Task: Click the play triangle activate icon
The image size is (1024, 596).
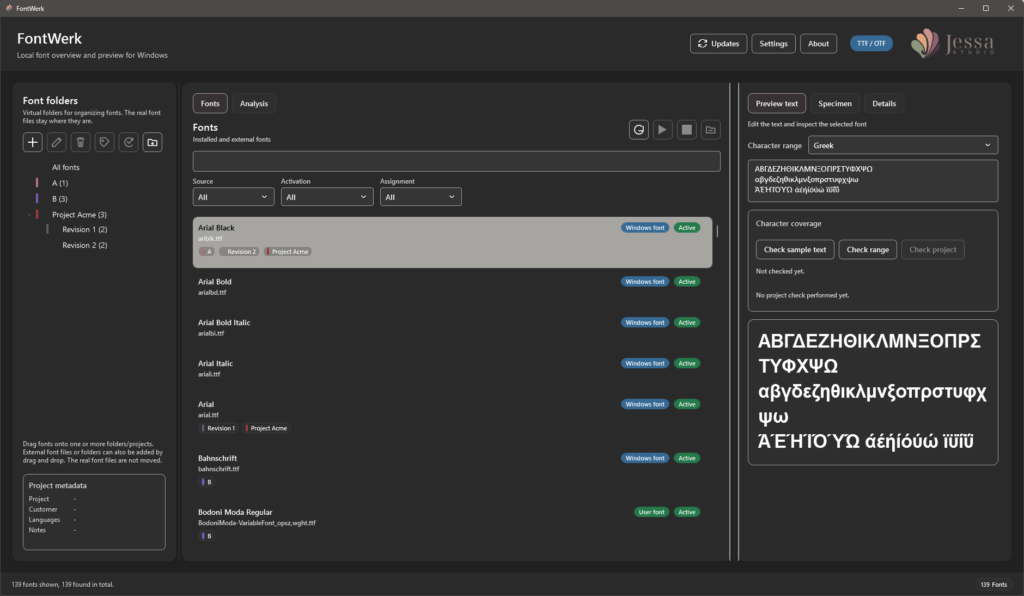Action: tap(662, 130)
